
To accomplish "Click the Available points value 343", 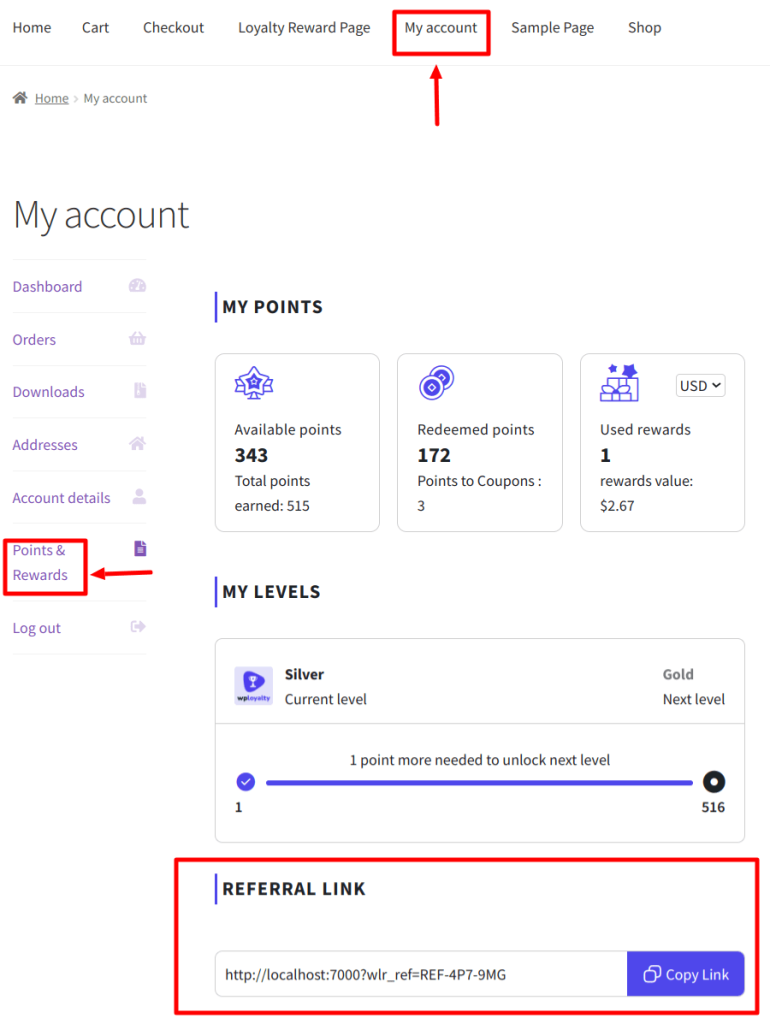I will point(251,455).
